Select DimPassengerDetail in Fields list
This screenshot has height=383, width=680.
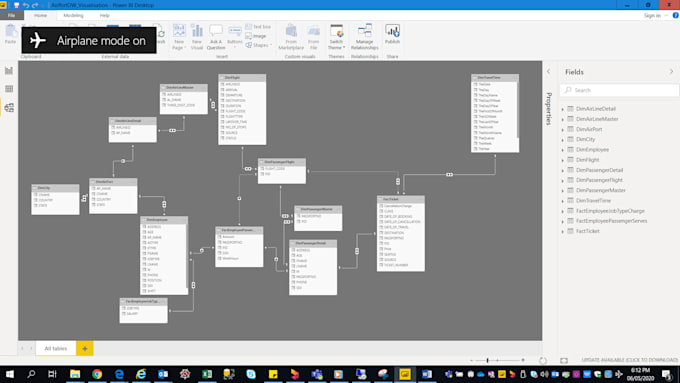coord(599,170)
